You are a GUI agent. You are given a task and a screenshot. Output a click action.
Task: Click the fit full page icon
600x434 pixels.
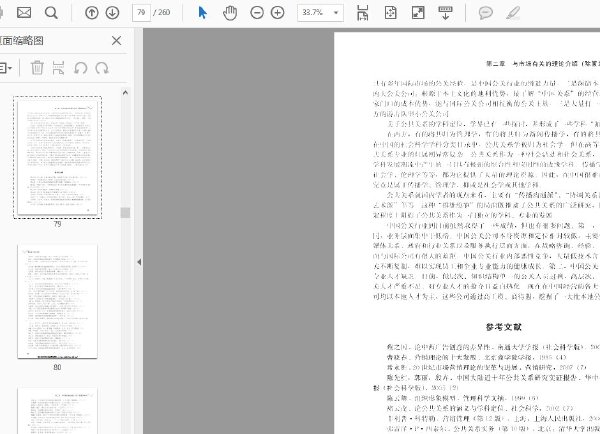tap(390, 13)
